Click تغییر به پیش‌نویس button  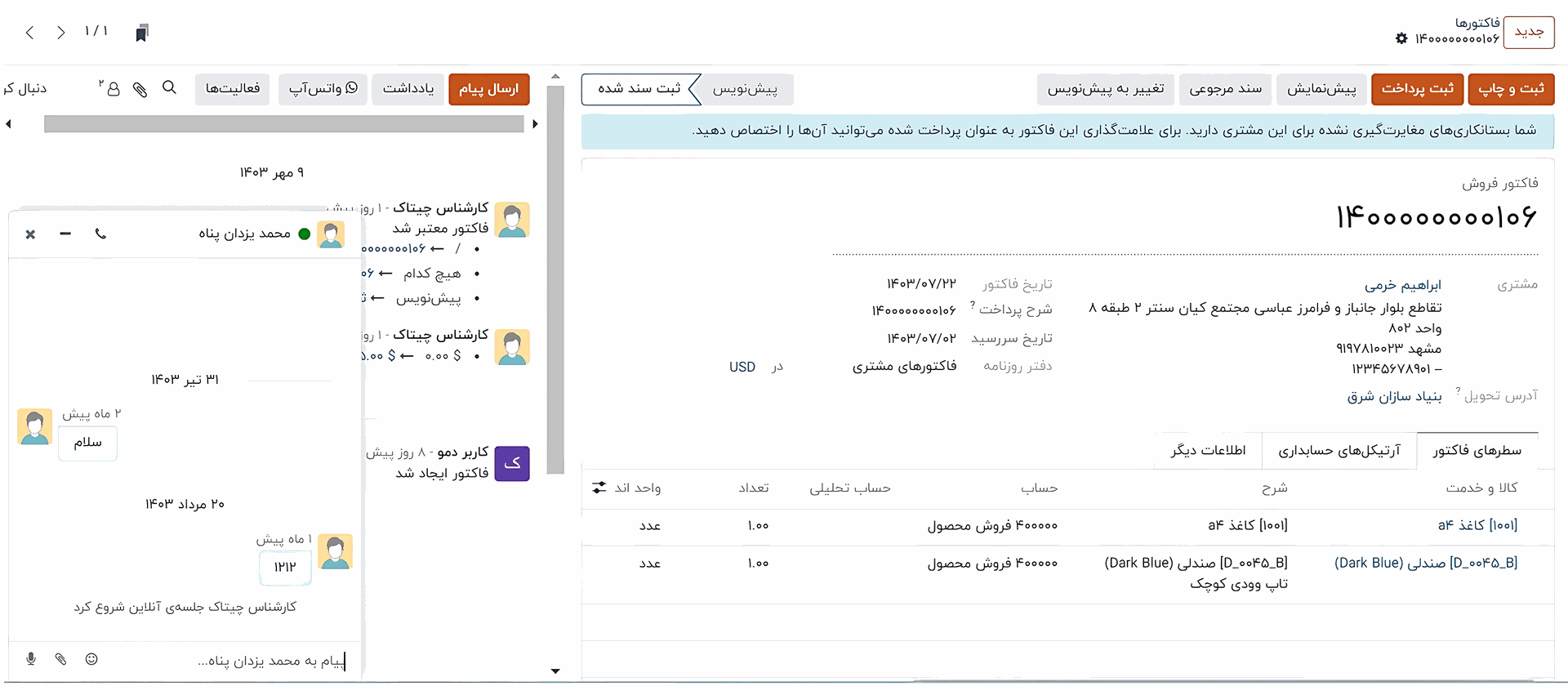tap(1106, 89)
